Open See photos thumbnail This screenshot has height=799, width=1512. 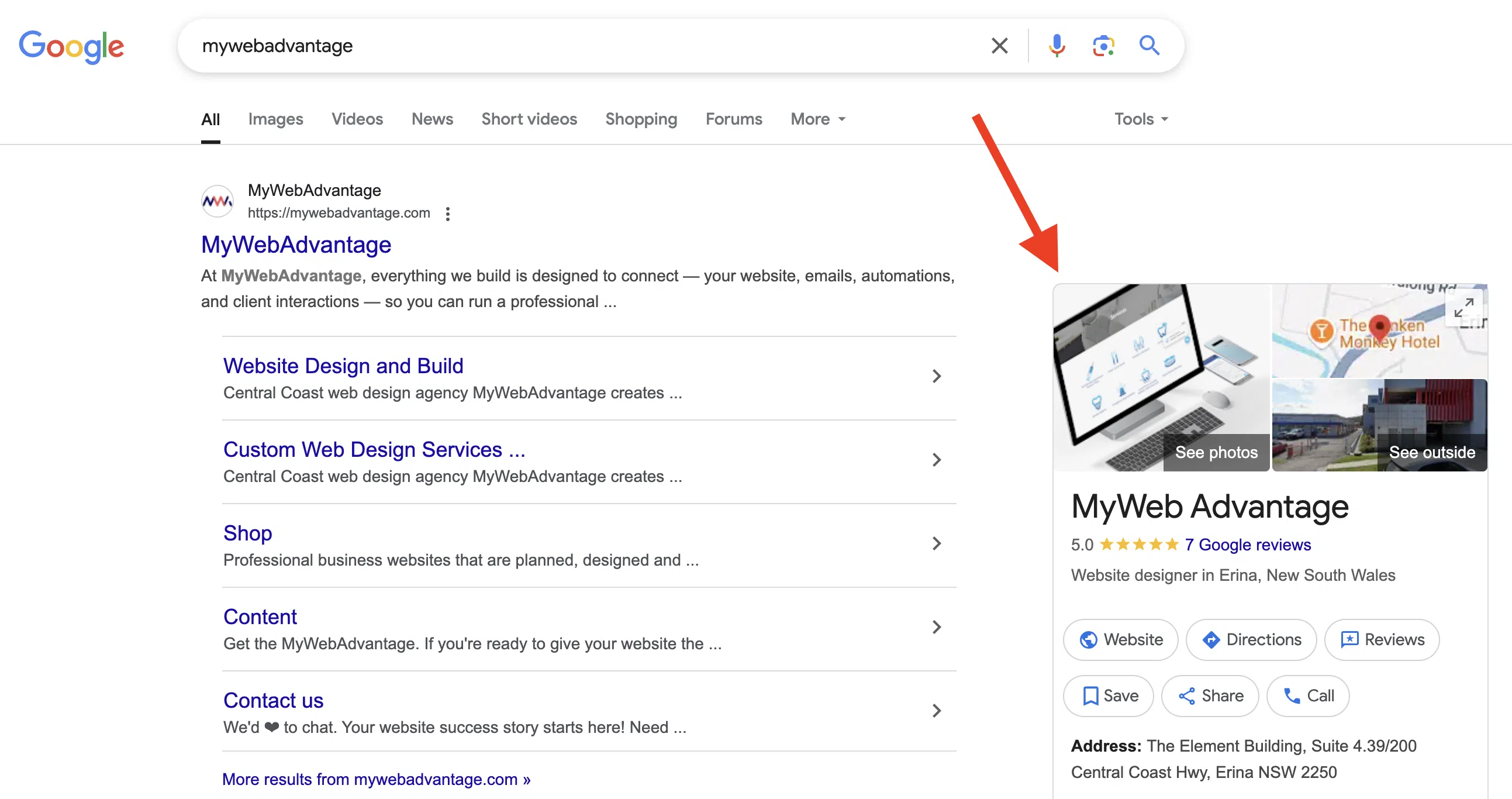coord(1162,378)
